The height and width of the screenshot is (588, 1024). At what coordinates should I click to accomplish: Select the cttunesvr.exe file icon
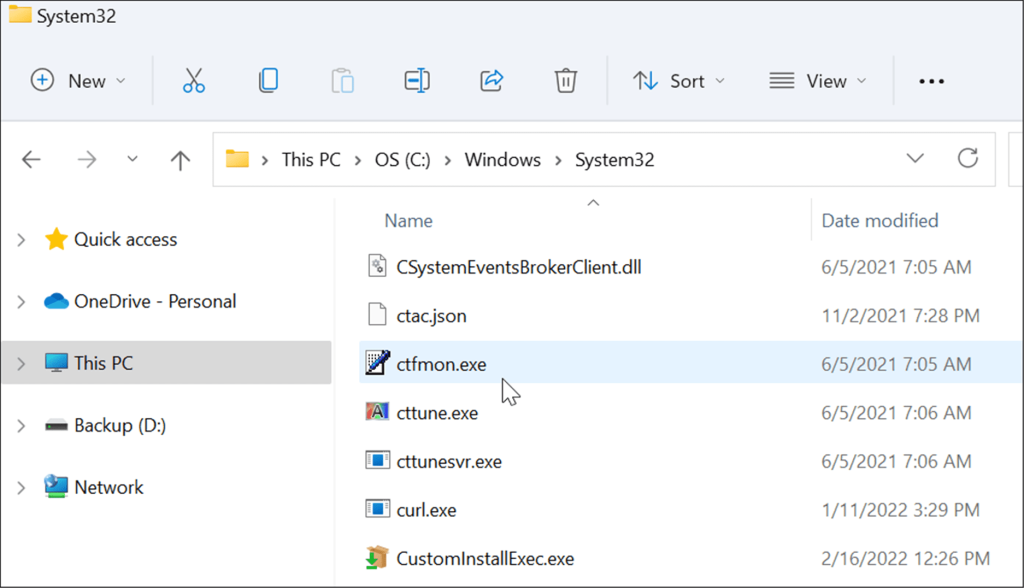point(377,460)
